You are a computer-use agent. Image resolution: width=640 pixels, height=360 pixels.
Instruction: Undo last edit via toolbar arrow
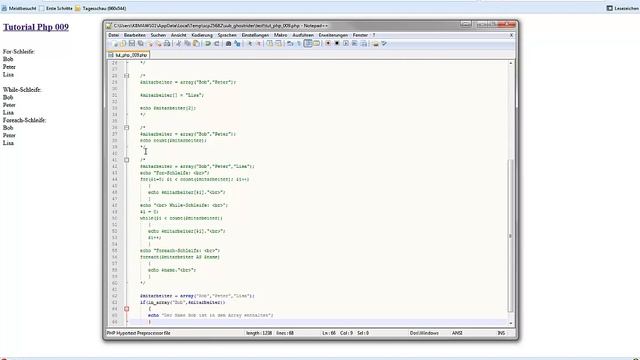[208, 44]
